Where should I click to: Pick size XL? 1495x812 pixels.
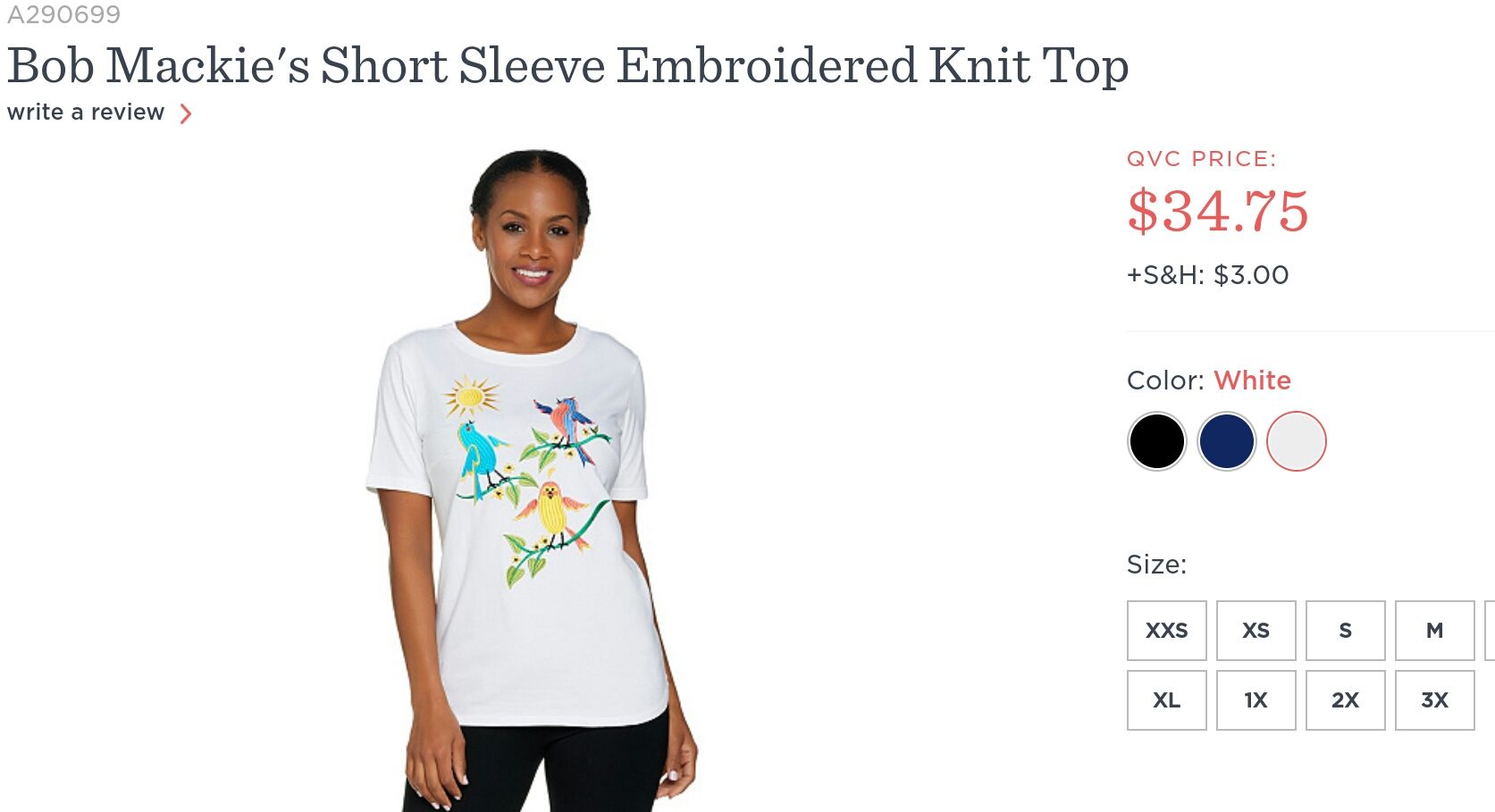point(1167,700)
